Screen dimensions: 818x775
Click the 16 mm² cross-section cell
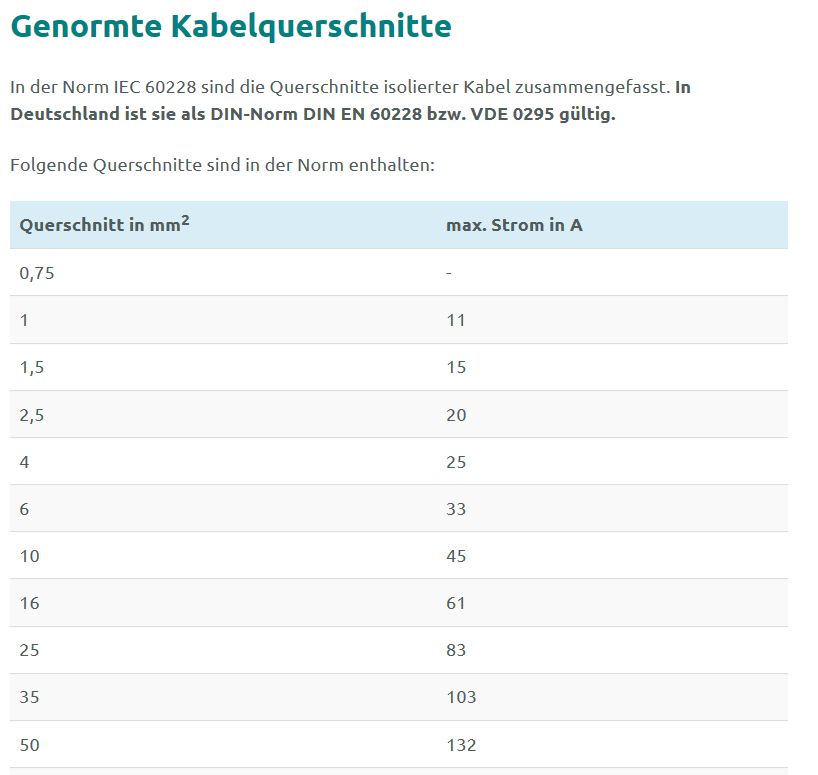(x=29, y=603)
